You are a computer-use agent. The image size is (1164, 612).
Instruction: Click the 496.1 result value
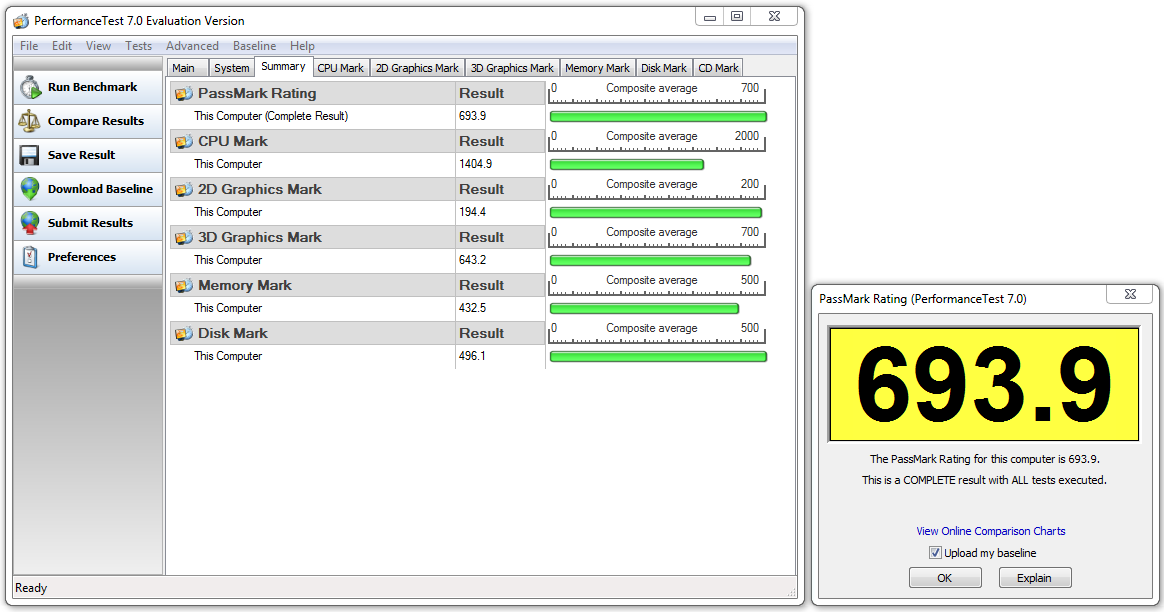pos(472,356)
